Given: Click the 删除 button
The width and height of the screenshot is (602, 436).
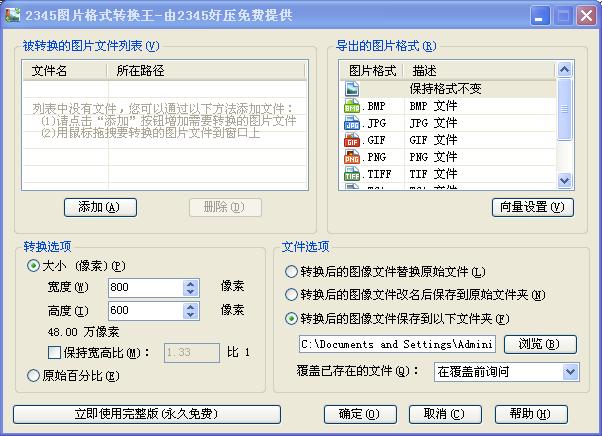Looking at the screenshot, I should click(x=225, y=207).
